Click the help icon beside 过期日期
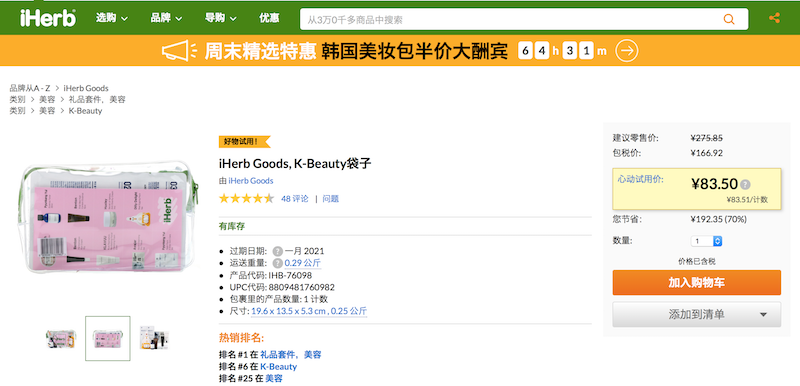Screen dimensions: 800x386 277,251
